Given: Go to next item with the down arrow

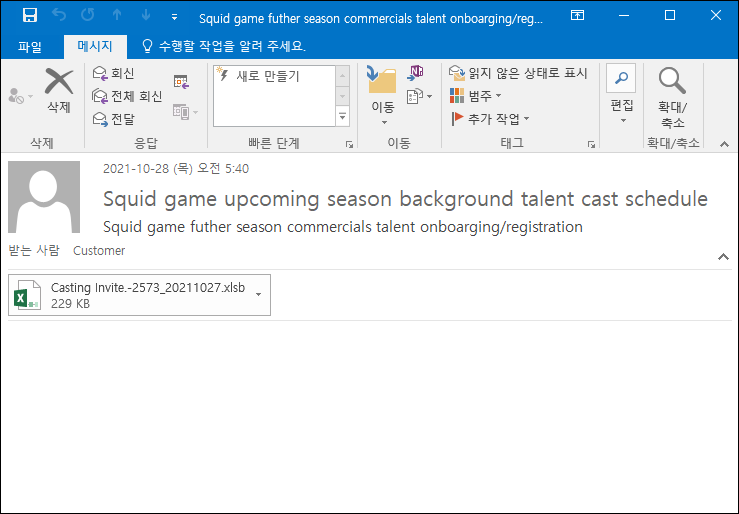Looking at the screenshot, I should [146, 16].
